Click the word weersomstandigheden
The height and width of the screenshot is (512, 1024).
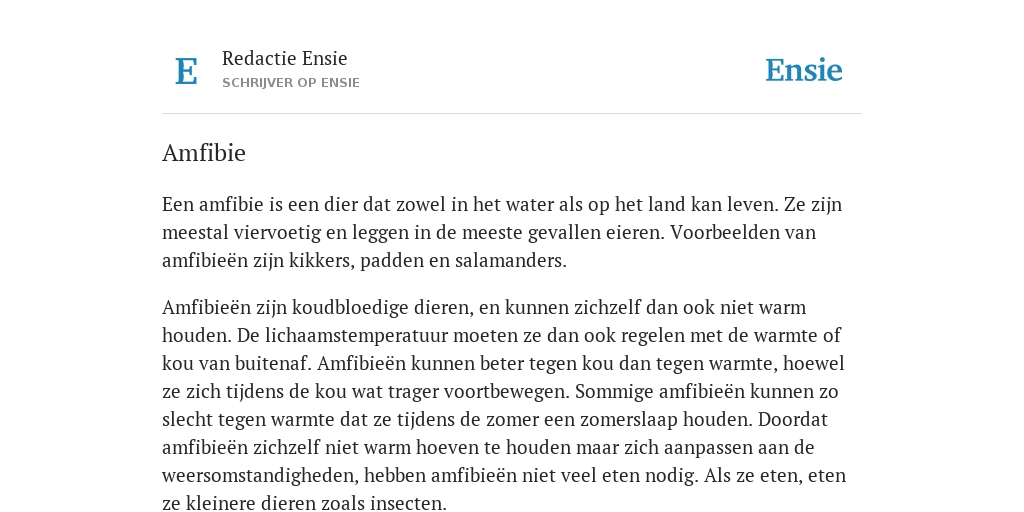tap(260, 475)
